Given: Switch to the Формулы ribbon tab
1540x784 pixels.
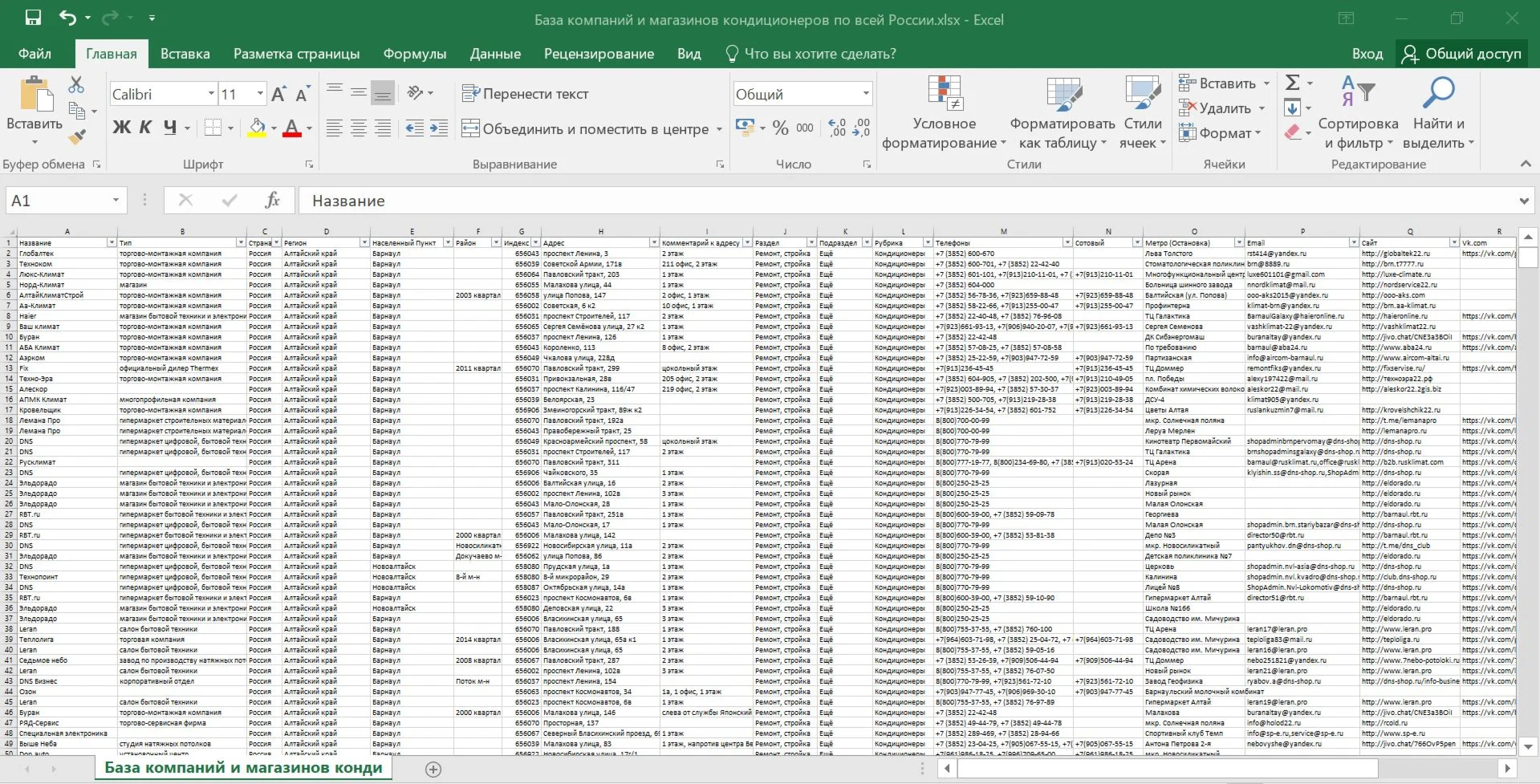Looking at the screenshot, I should [x=414, y=54].
